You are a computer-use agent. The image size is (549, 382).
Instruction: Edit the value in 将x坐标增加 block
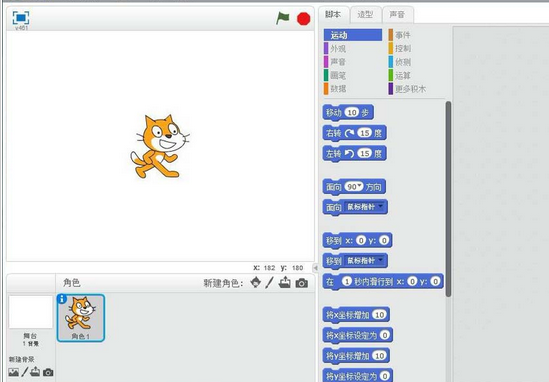(380, 314)
